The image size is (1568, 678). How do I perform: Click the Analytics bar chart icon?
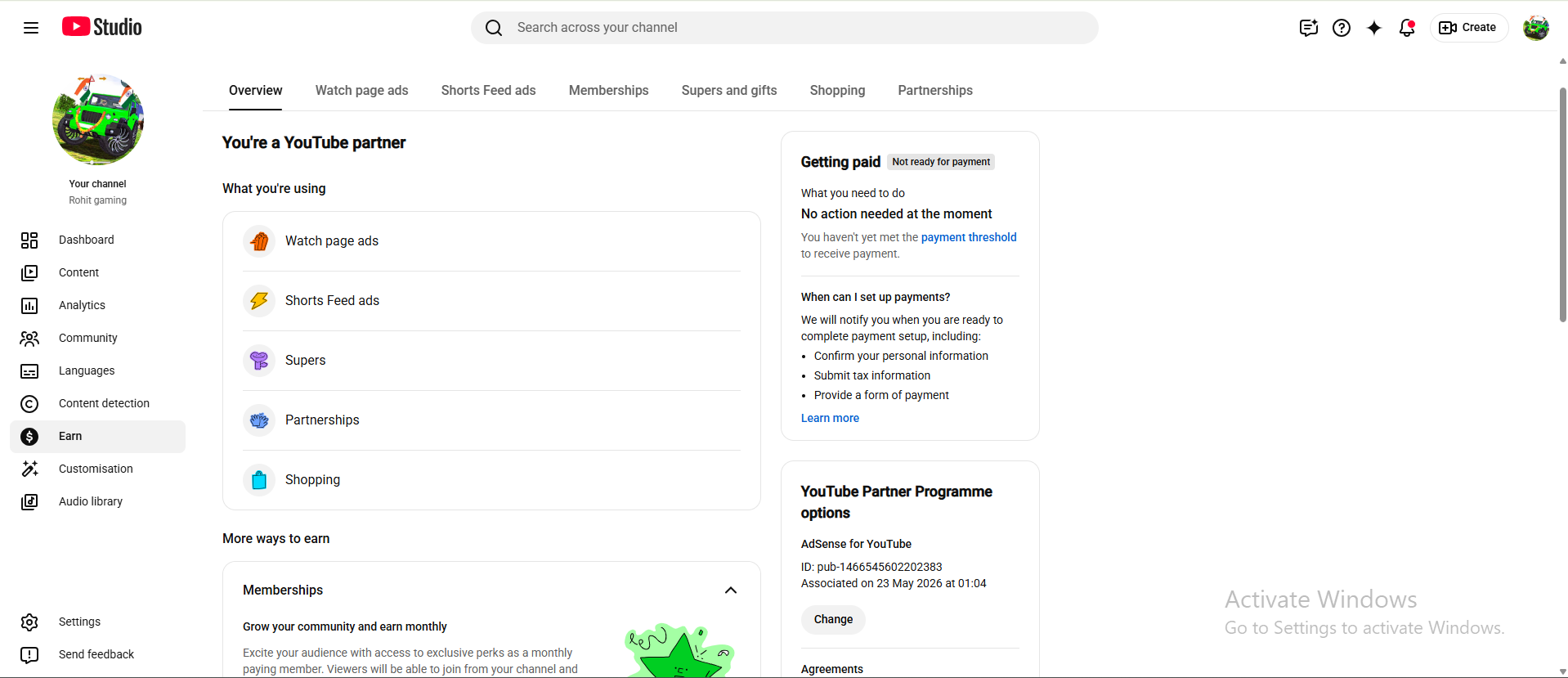29,305
